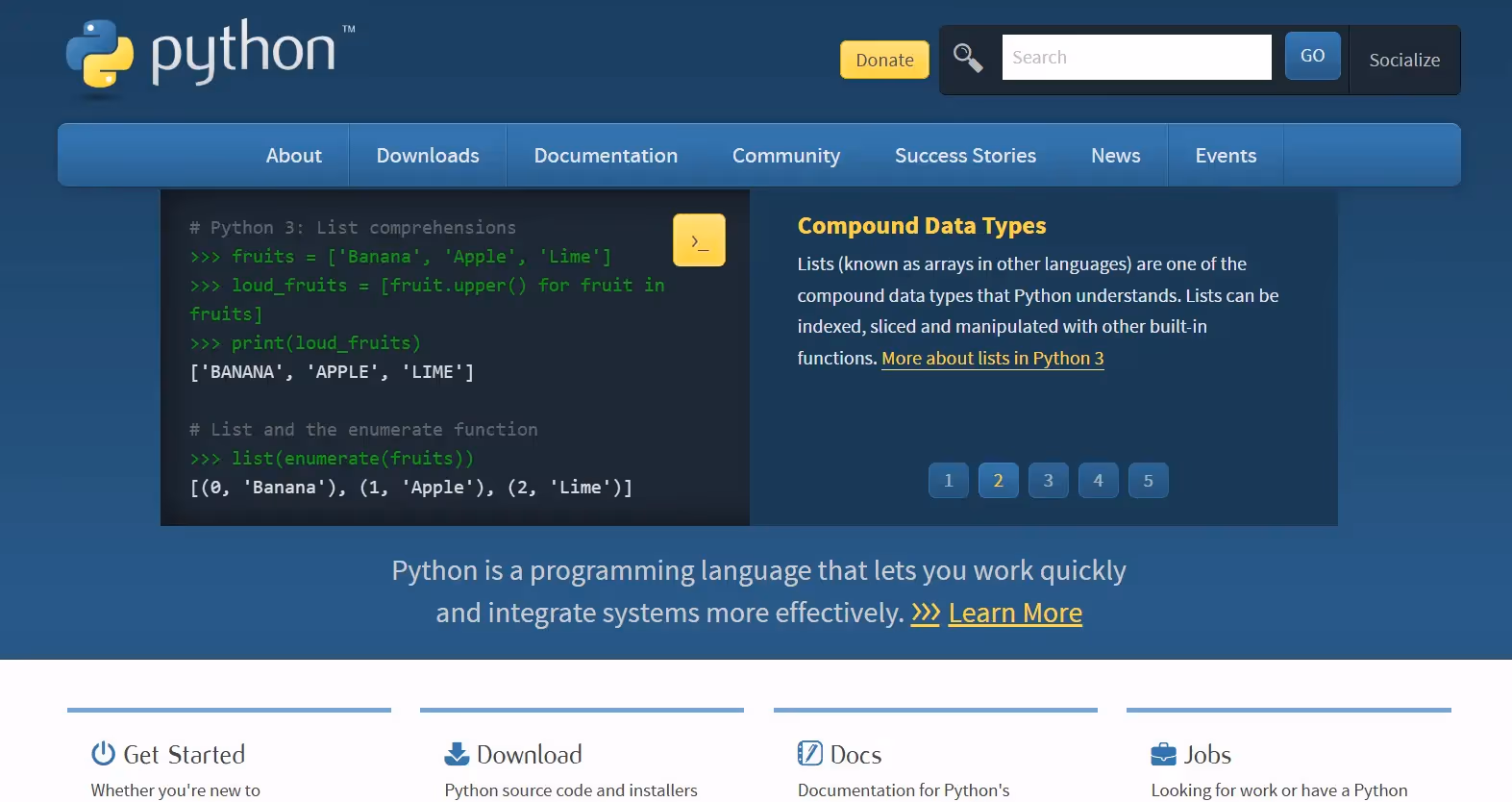Screen dimensions: 1512x802
Task: Click the Docs heading
Action: click(856, 755)
